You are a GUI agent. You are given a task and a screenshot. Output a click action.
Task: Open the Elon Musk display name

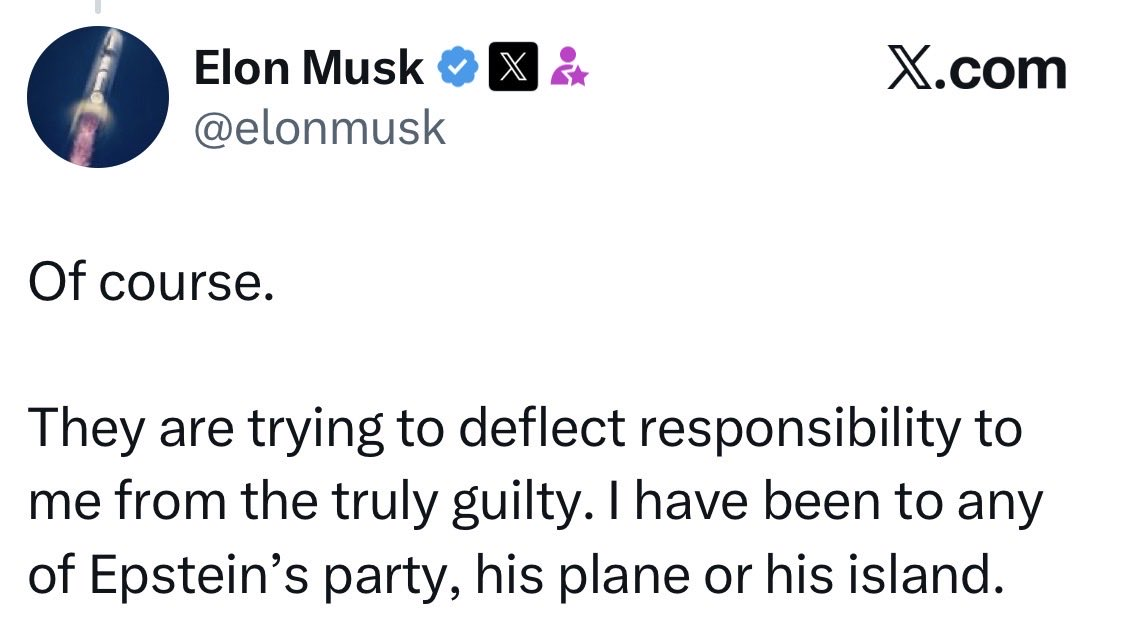point(309,68)
